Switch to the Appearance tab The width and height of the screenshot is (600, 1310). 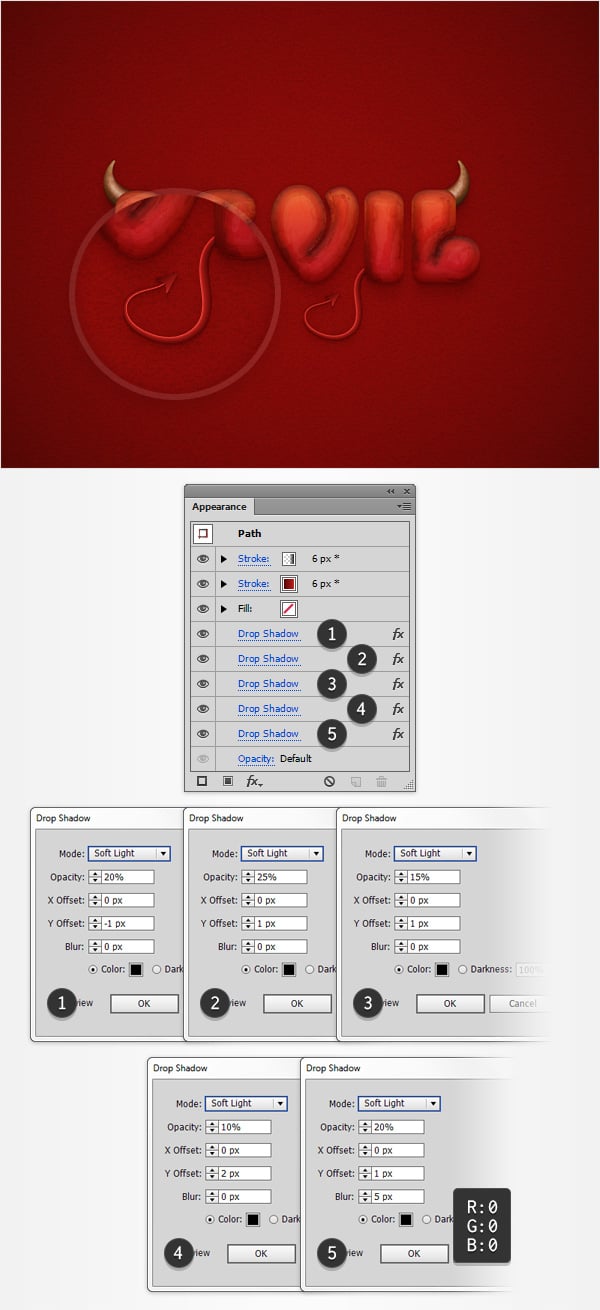219,507
